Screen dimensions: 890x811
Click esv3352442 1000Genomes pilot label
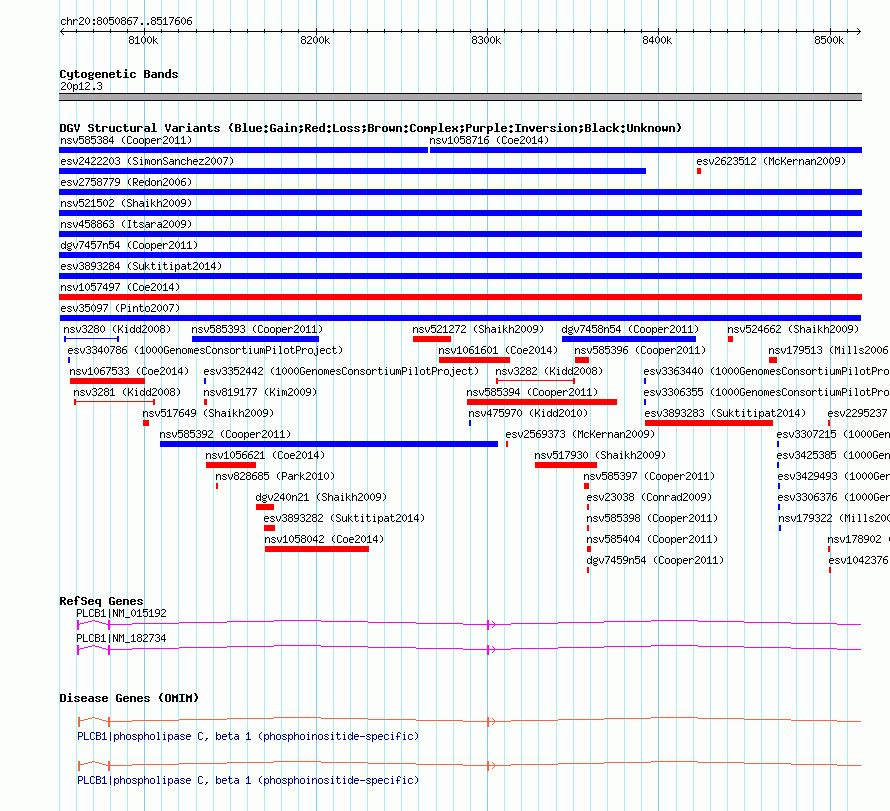[341, 371]
